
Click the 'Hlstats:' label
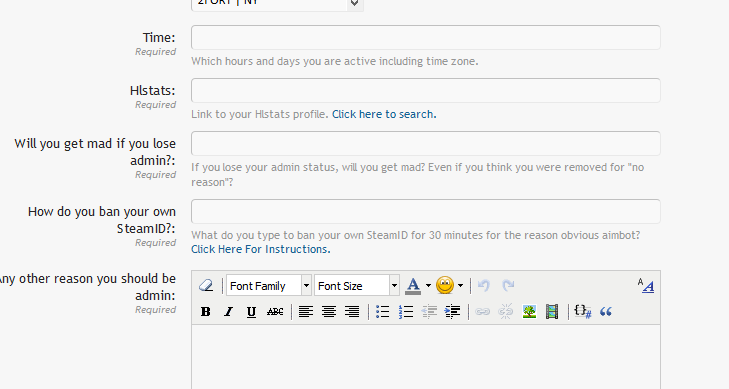152,91
